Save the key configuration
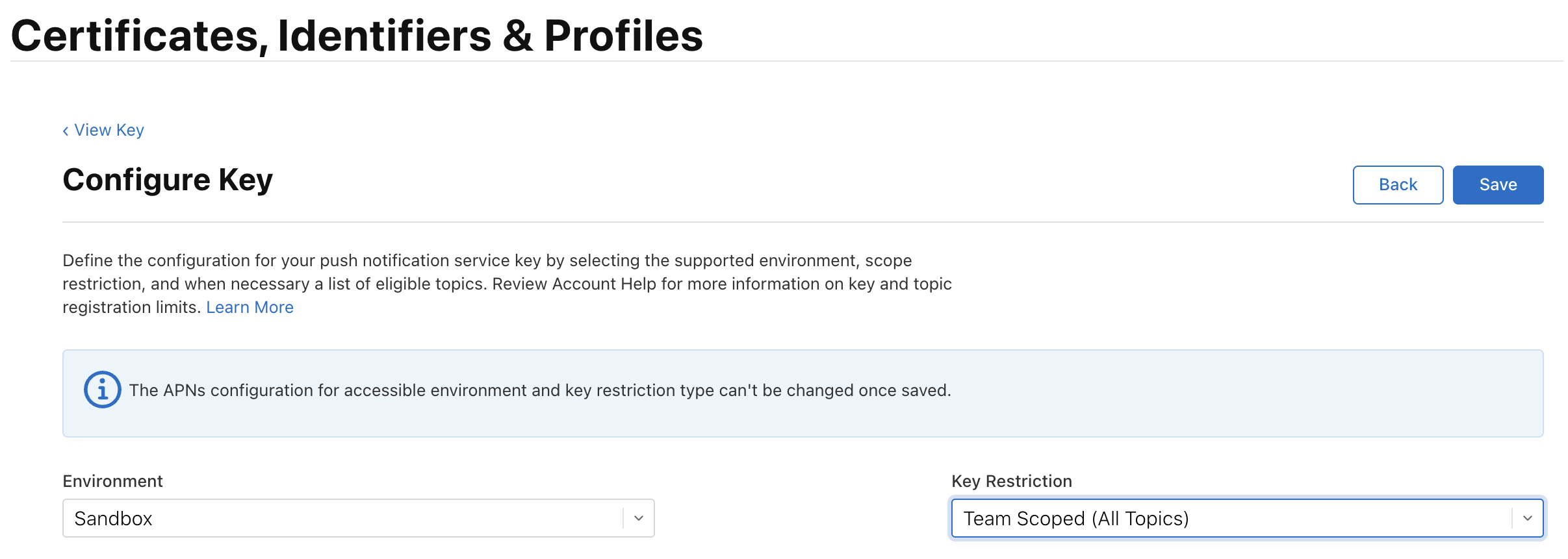The width and height of the screenshot is (1568, 559). click(1498, 185)
